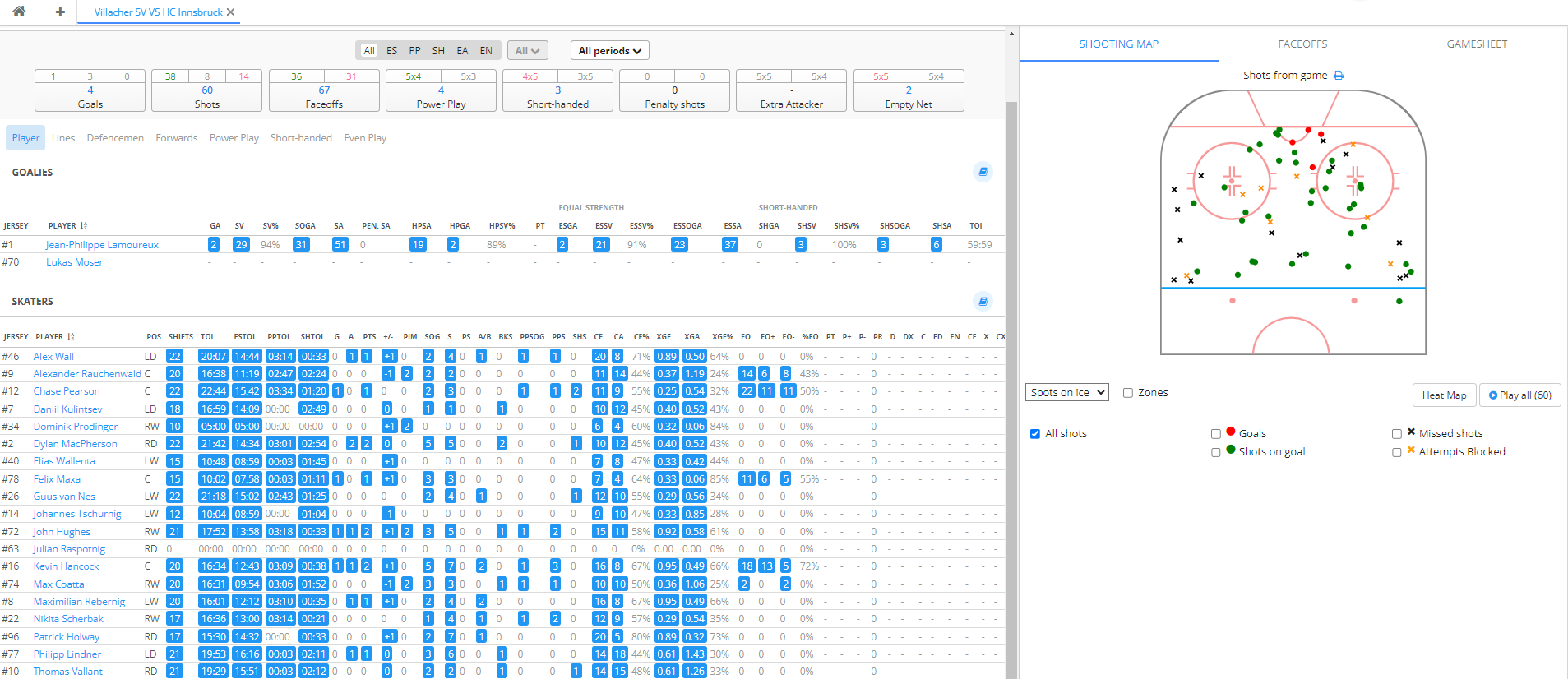This screenshot has width=1568, height=679.
Task: Sort skaters by the Player column sort icon
Action: 72,337
